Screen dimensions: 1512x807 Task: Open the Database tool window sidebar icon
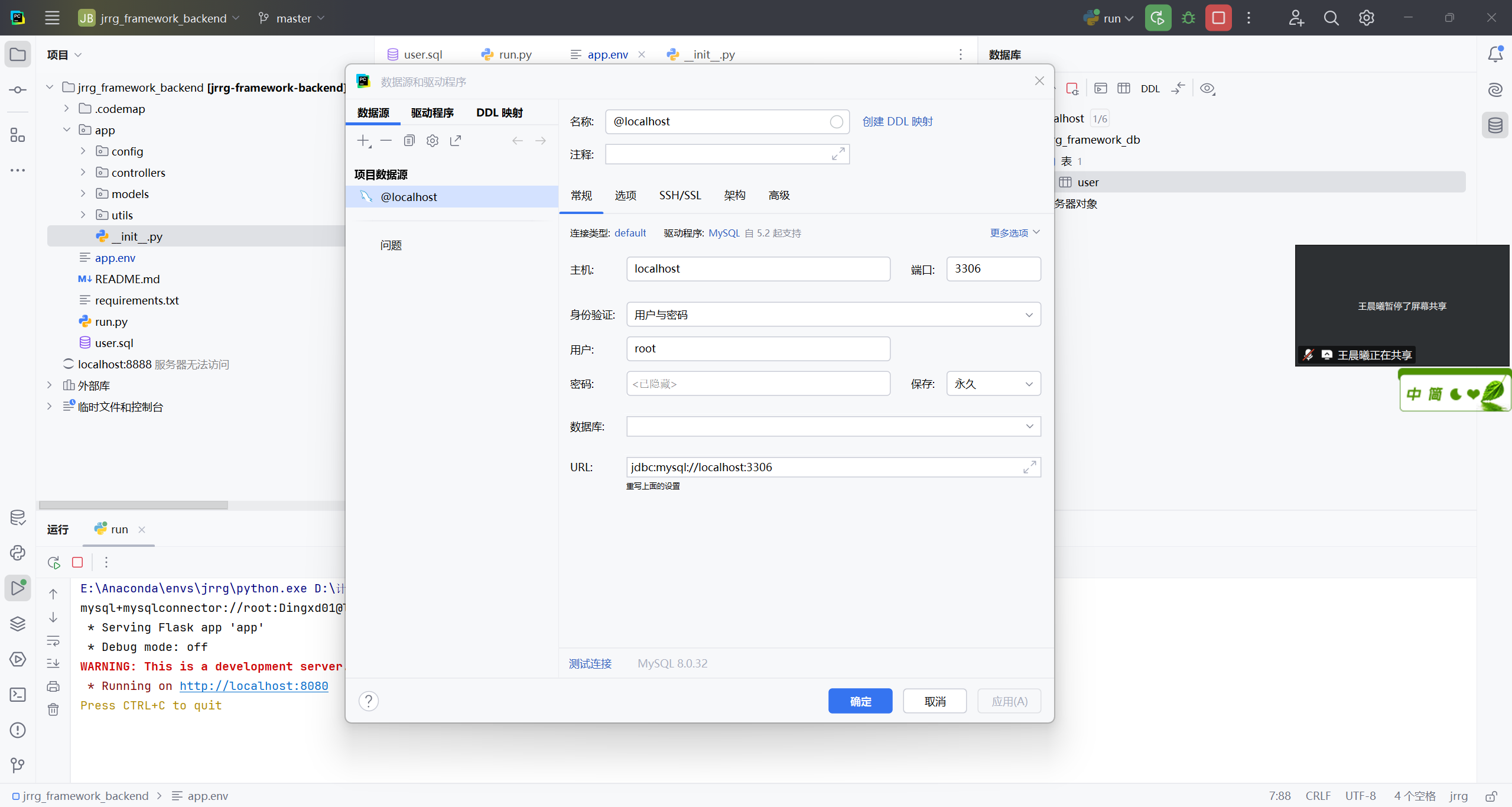click(x=1495, y=125)
